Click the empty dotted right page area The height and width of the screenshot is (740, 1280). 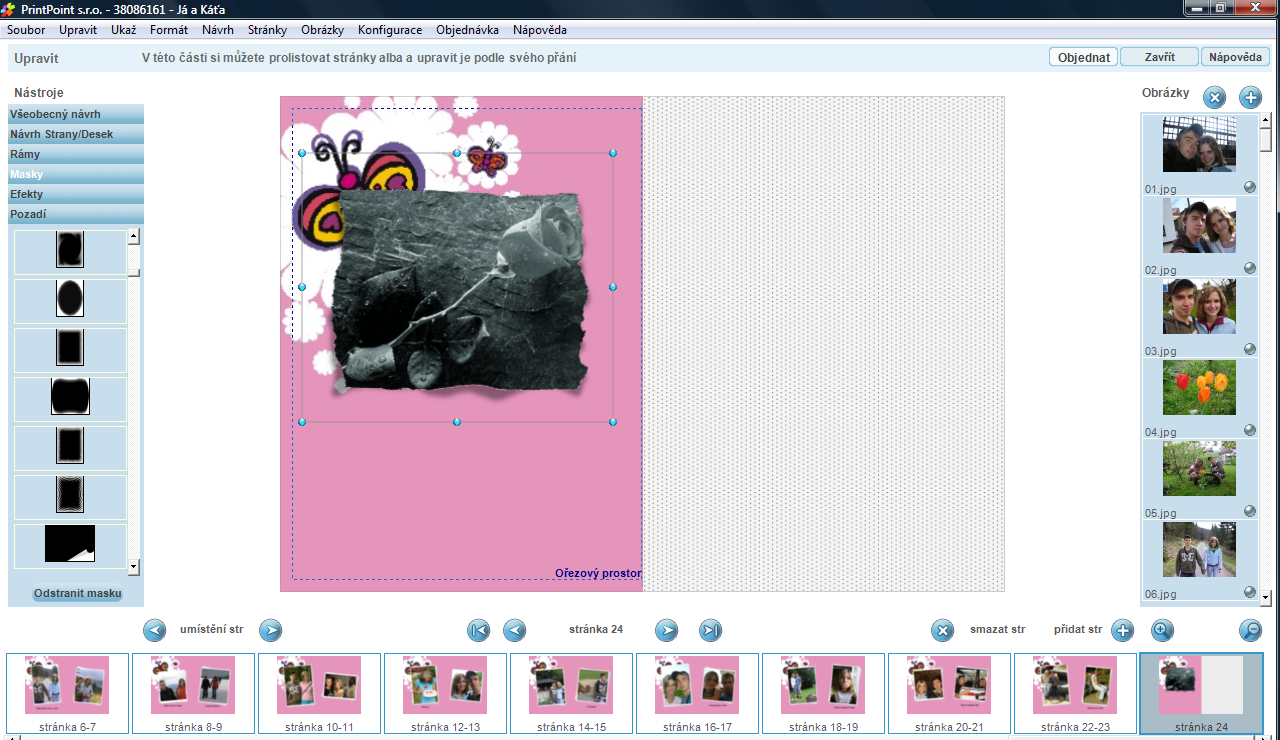pos(823,343)
